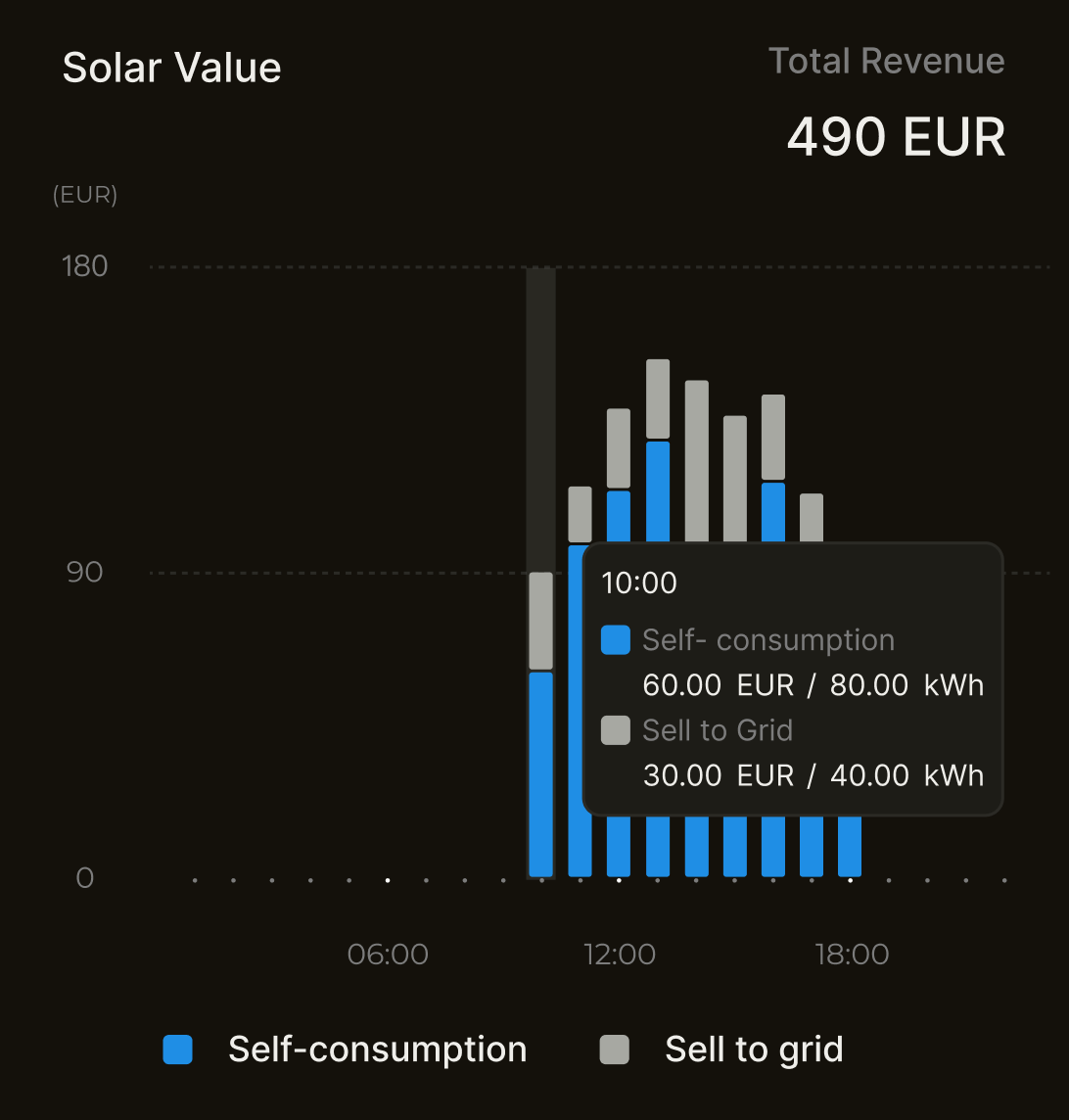
Task: Click the 490 EUR total revenue value
Action: click(896, 137)
